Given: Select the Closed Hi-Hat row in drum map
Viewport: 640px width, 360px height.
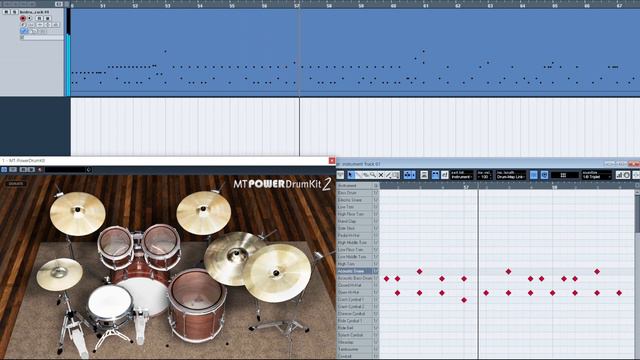Looking at the screenshot, I should pyautogui.click(x=355, y=285).
